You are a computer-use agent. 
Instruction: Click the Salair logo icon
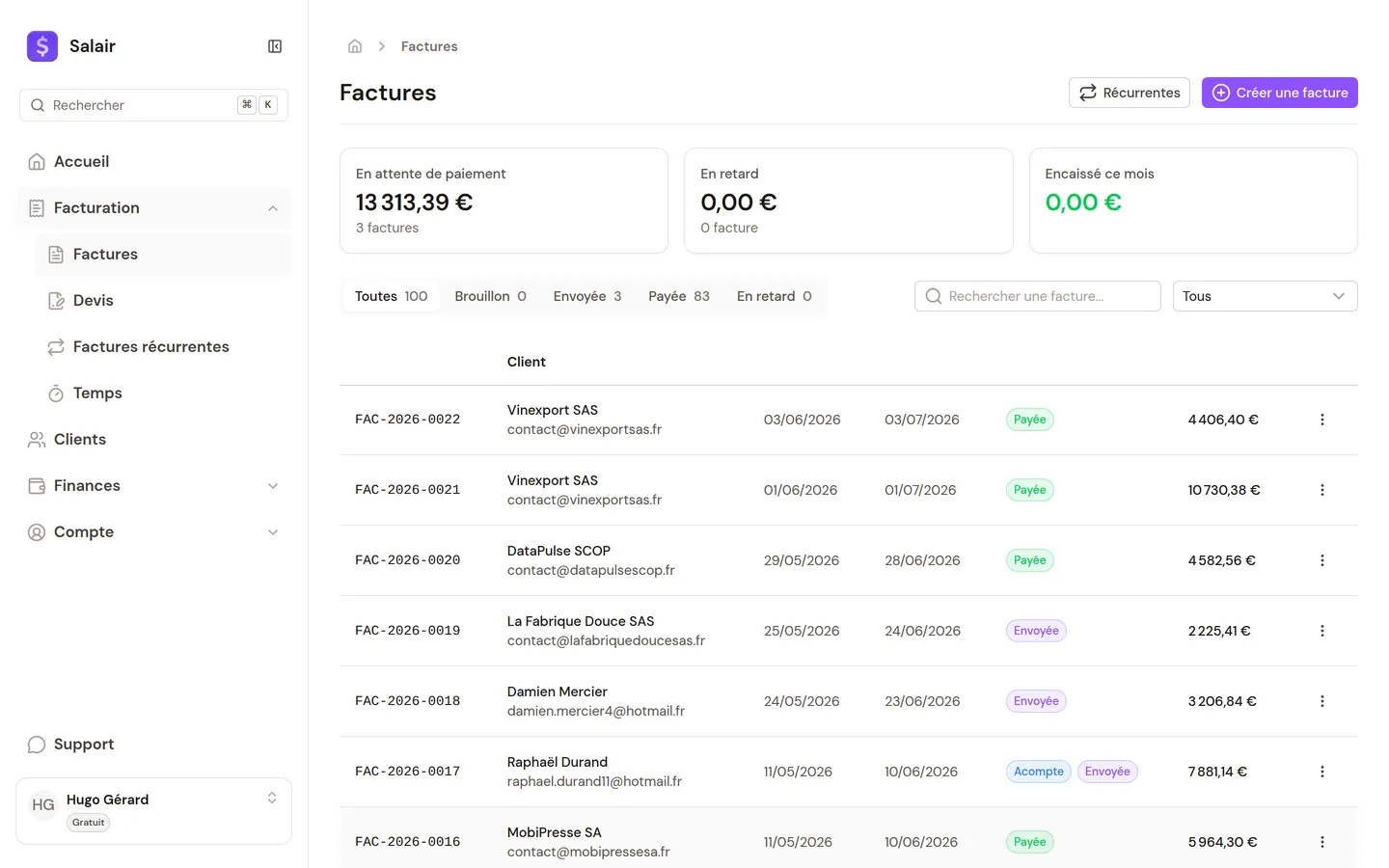(42, 46)
